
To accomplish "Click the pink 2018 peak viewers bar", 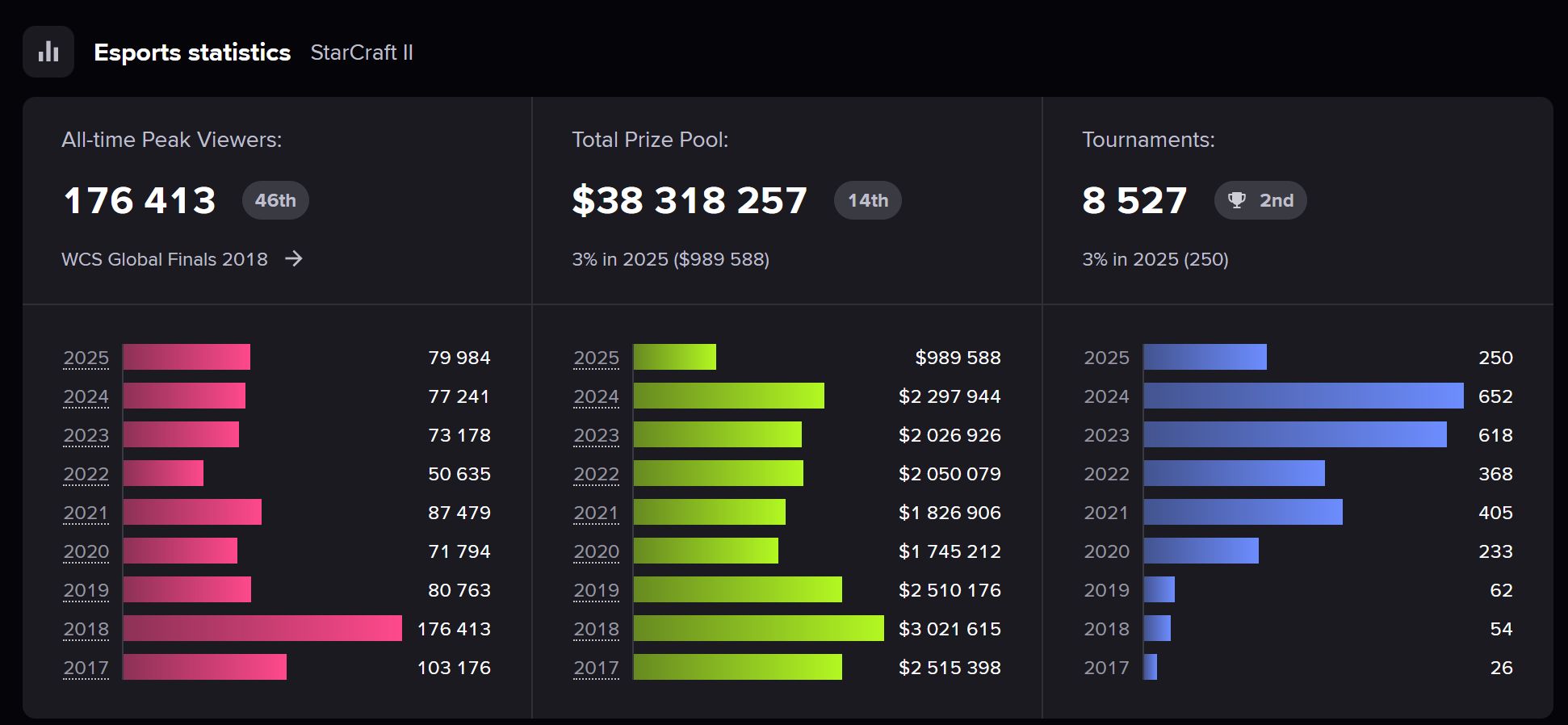I will coord(262,628).
